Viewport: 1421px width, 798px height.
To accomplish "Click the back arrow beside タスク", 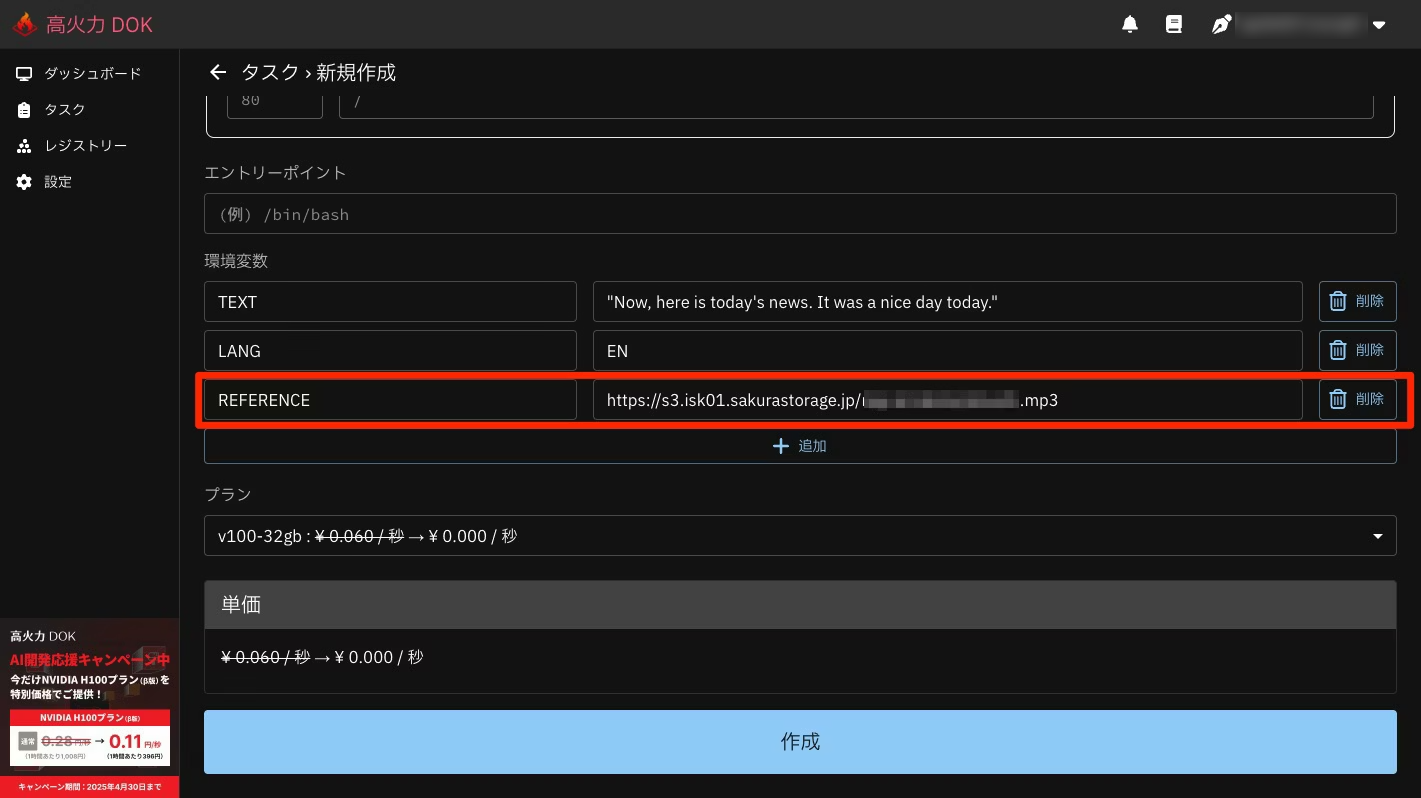I will tap(218, 72).
